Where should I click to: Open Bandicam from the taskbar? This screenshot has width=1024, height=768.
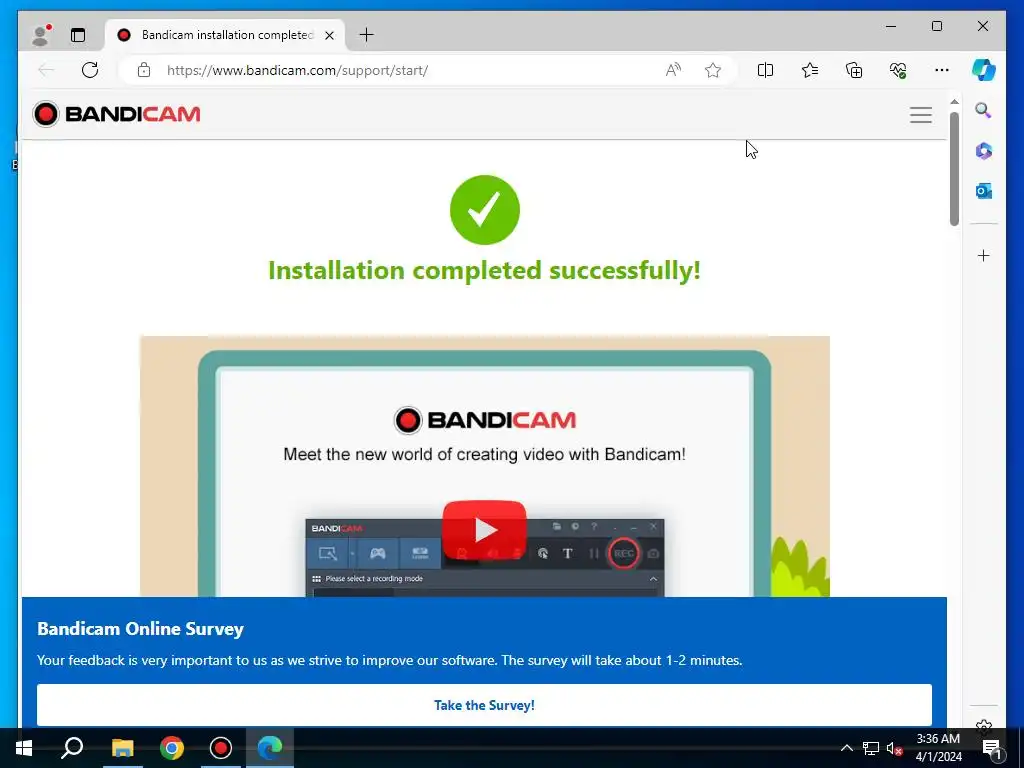point(221,748)
